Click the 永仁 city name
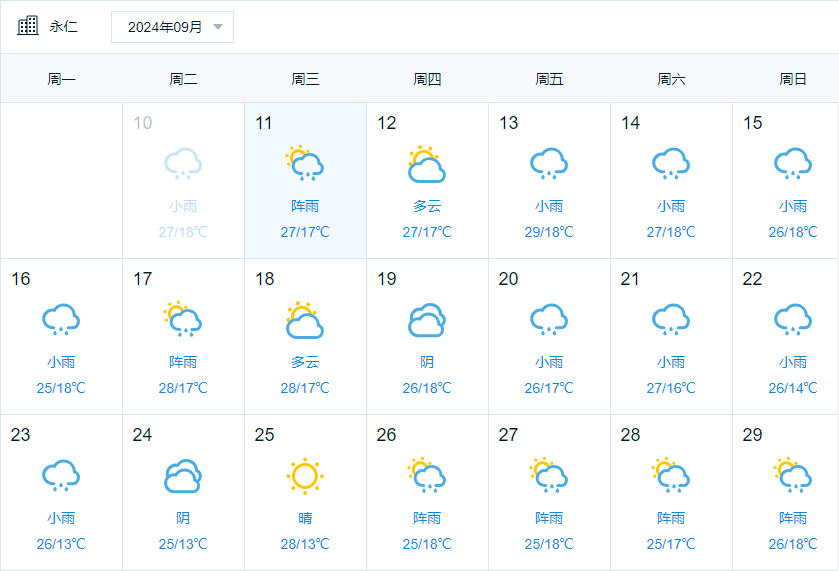 (x=63, y=27)
